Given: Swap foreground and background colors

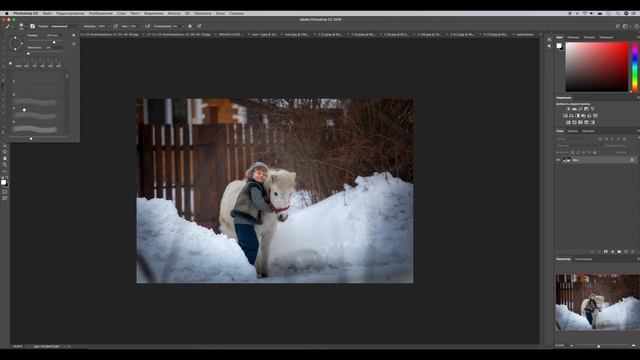Looking at the screenshot, I should (x=7, y=177).
